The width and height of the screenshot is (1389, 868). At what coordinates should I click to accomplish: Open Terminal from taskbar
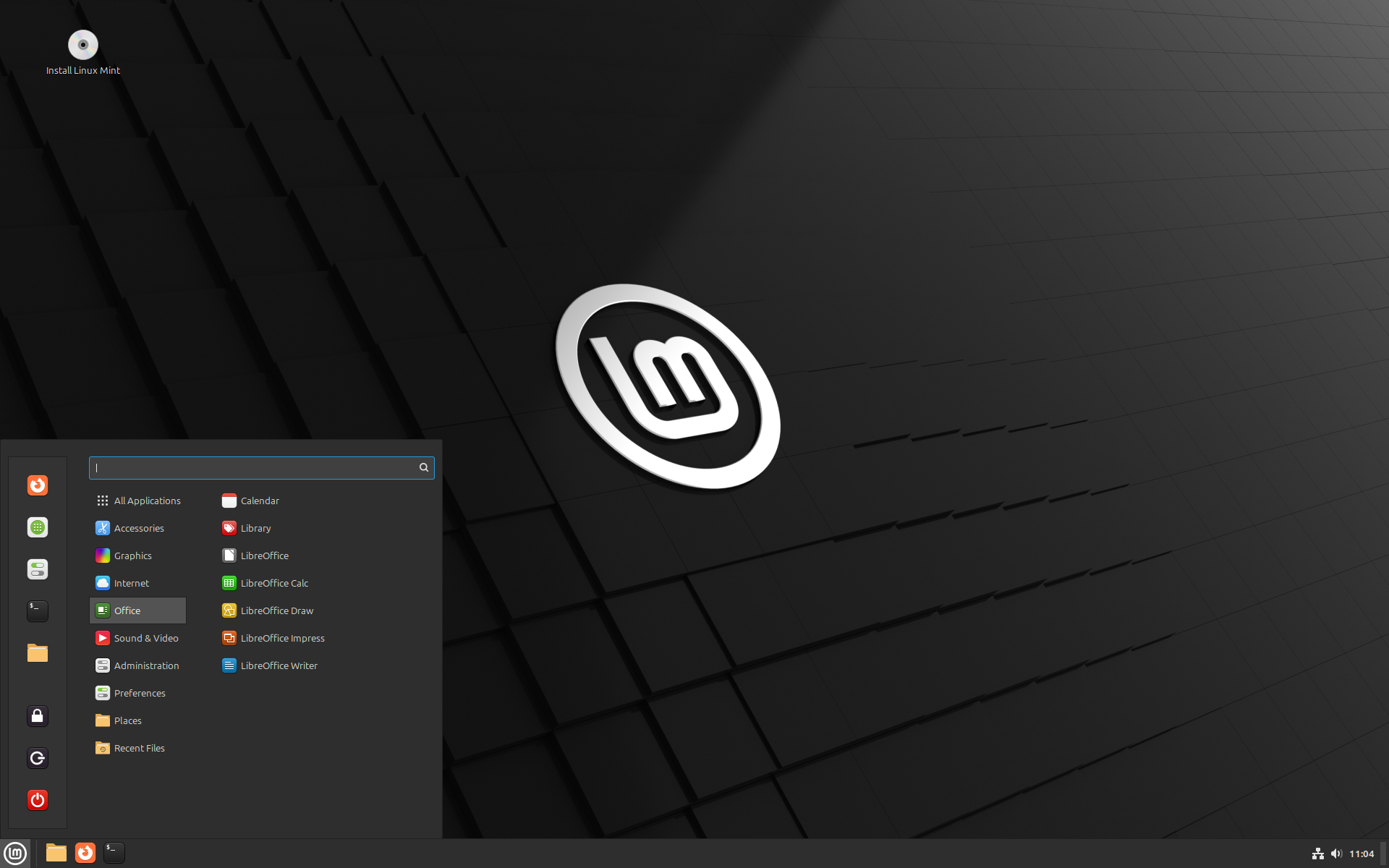click(113, 852)
